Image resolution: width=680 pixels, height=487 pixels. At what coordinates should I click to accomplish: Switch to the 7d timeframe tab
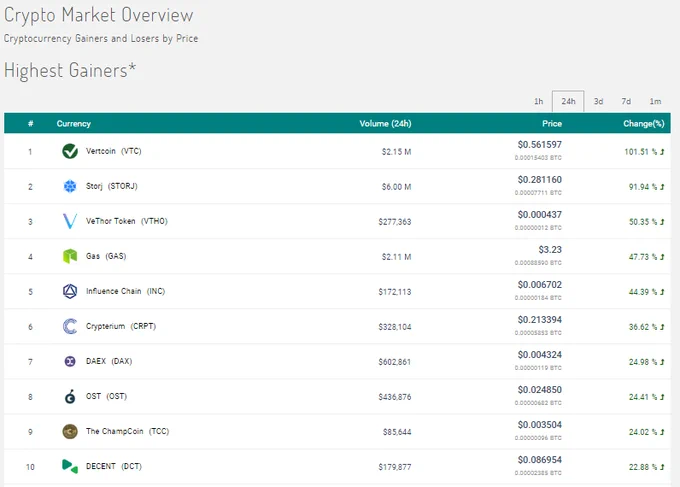click(626, 101)
